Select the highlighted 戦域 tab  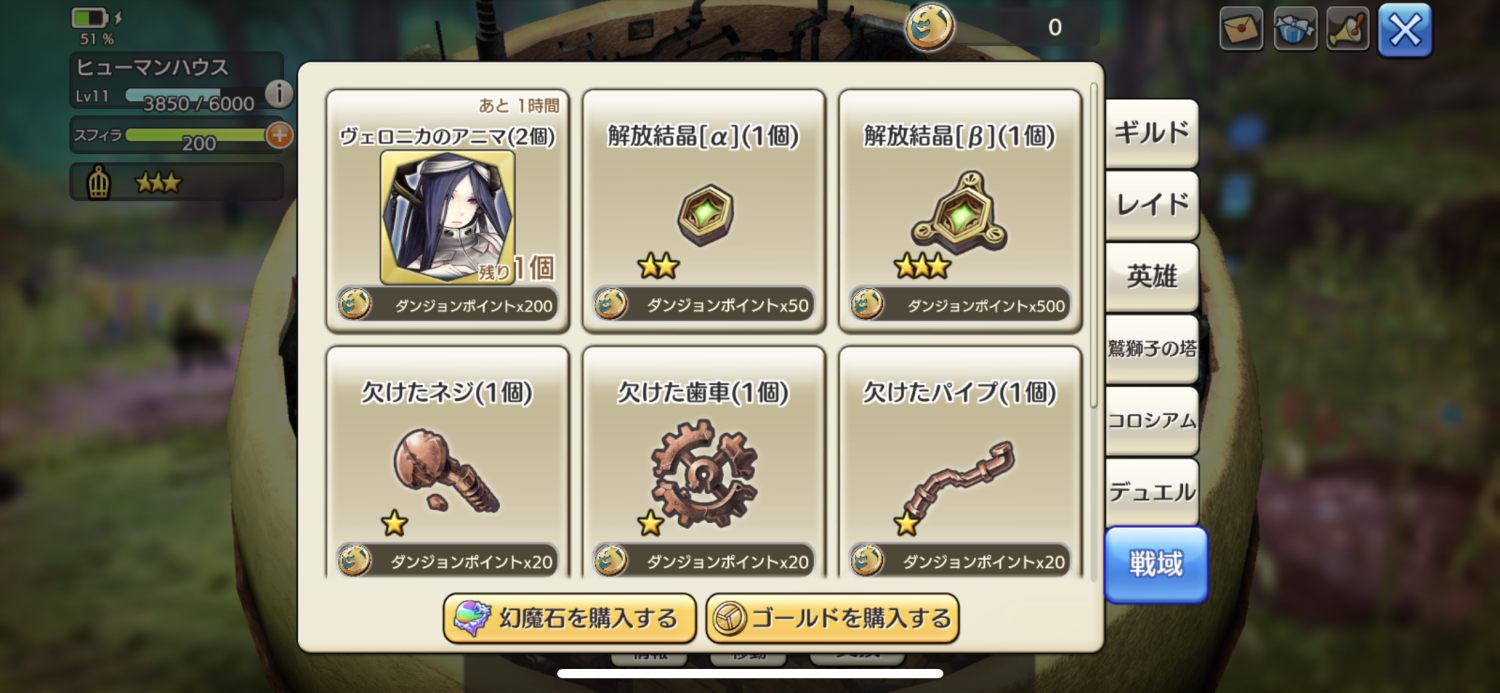pyautogui.click(x=1156, y=565)
